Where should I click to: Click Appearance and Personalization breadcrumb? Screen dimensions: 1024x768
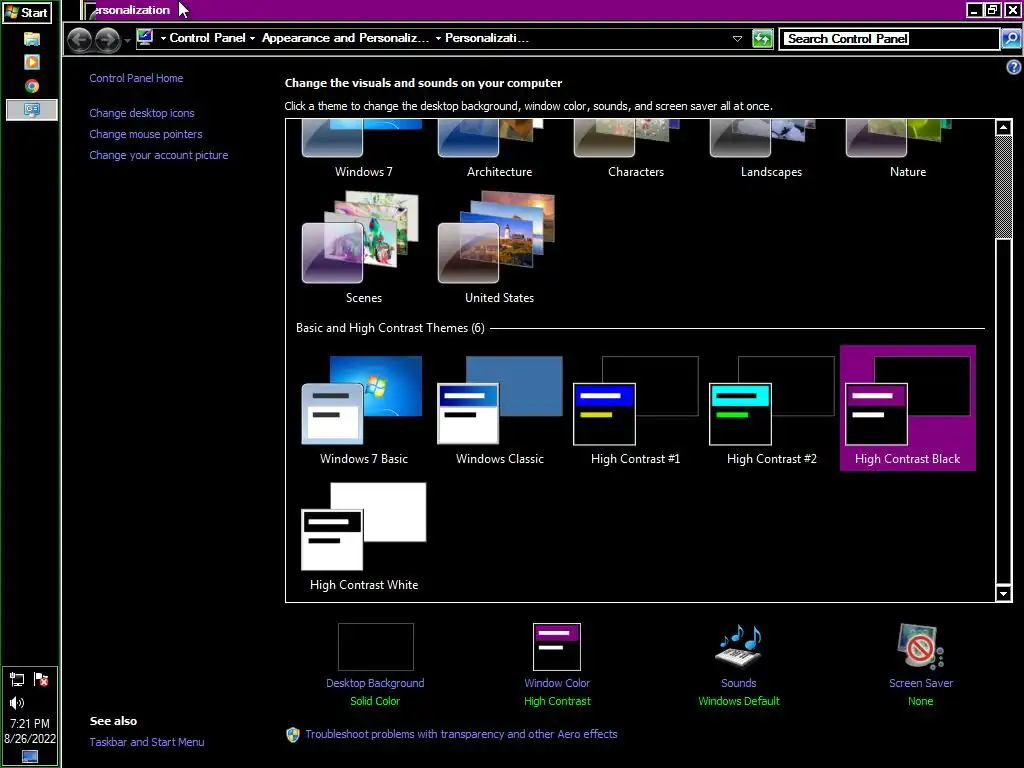345,38
